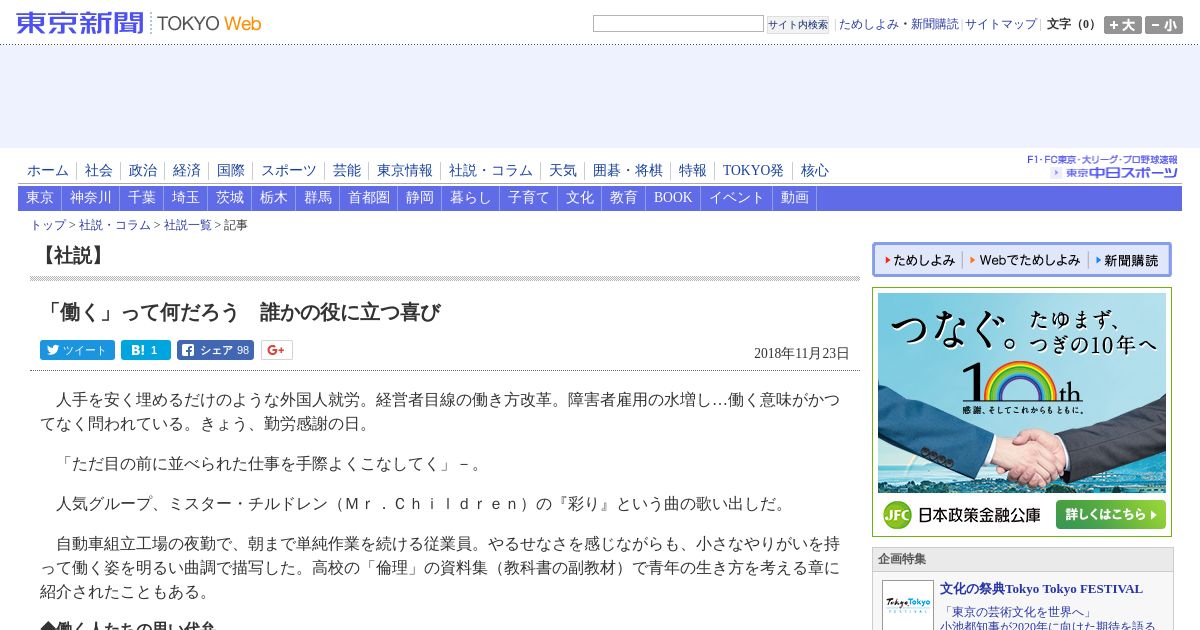Image resolution: width=1200 pixels, height=630 pixels.
Task: Click 詳しくはこちら button in the ad
Action: pos(1110,515)
